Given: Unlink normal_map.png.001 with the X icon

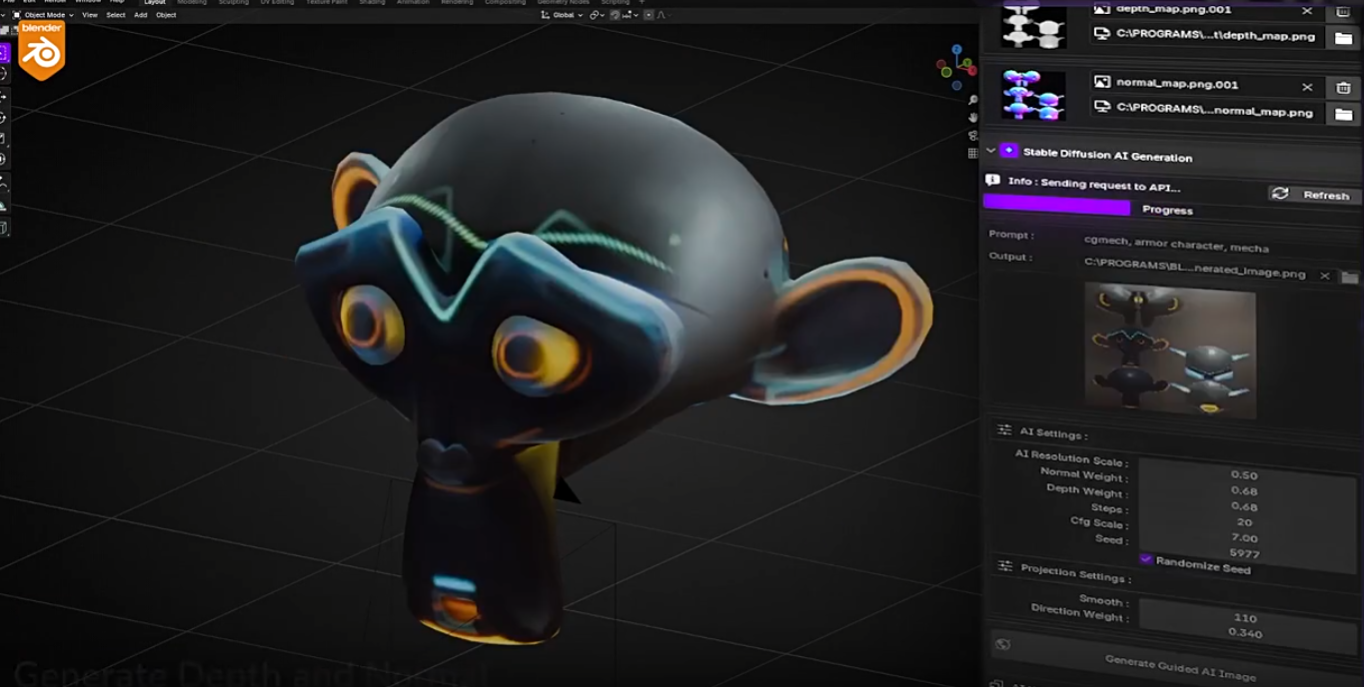Looking at the screenshot, I should coord(1307,87).
